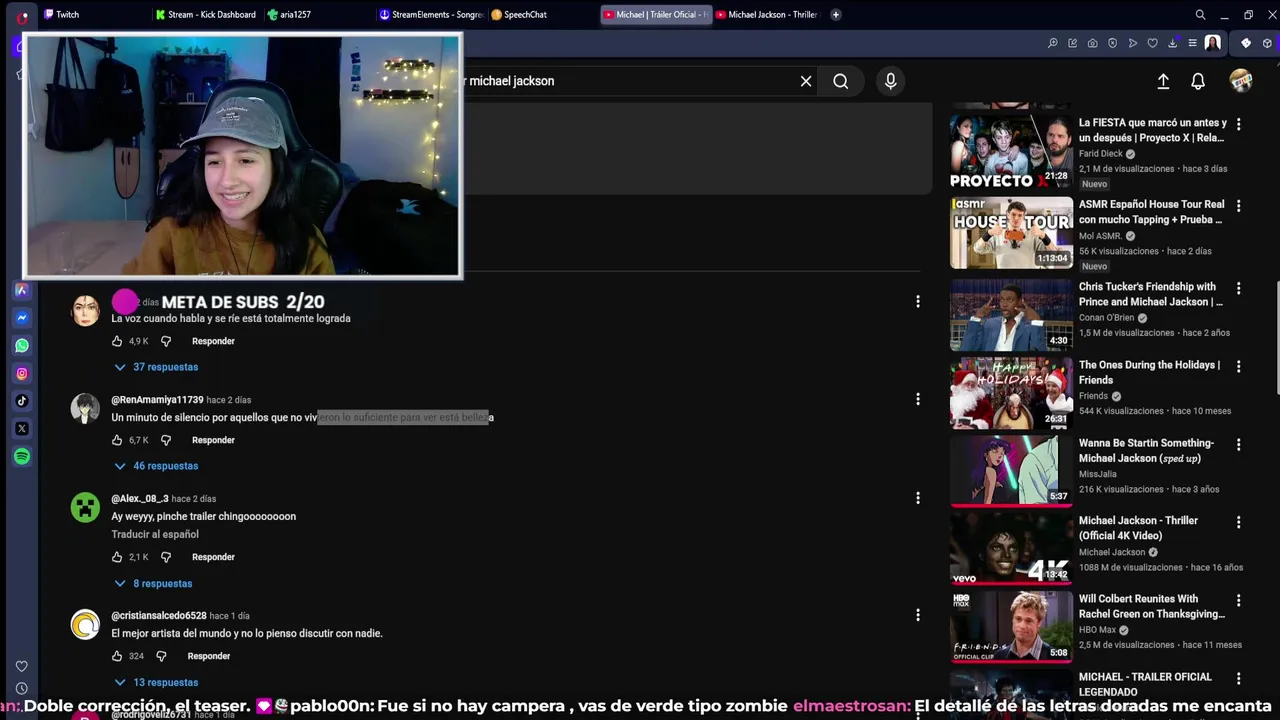This screenshot has height=720, width=1280.
Task: Dislike the comment by @RenAmamiya11739
Action: pos(166,440)
